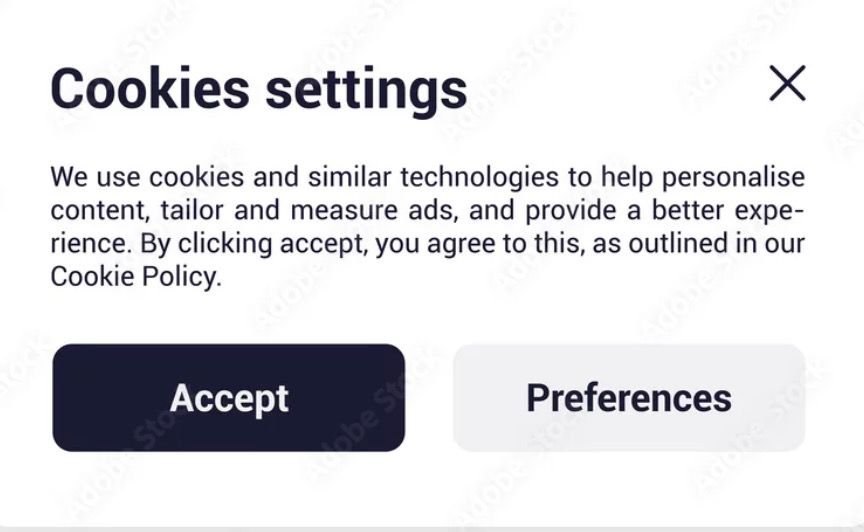This screenshot has width=864, height=532.
Task: Open cookie Preferences
Action: (x=629, y=398)
